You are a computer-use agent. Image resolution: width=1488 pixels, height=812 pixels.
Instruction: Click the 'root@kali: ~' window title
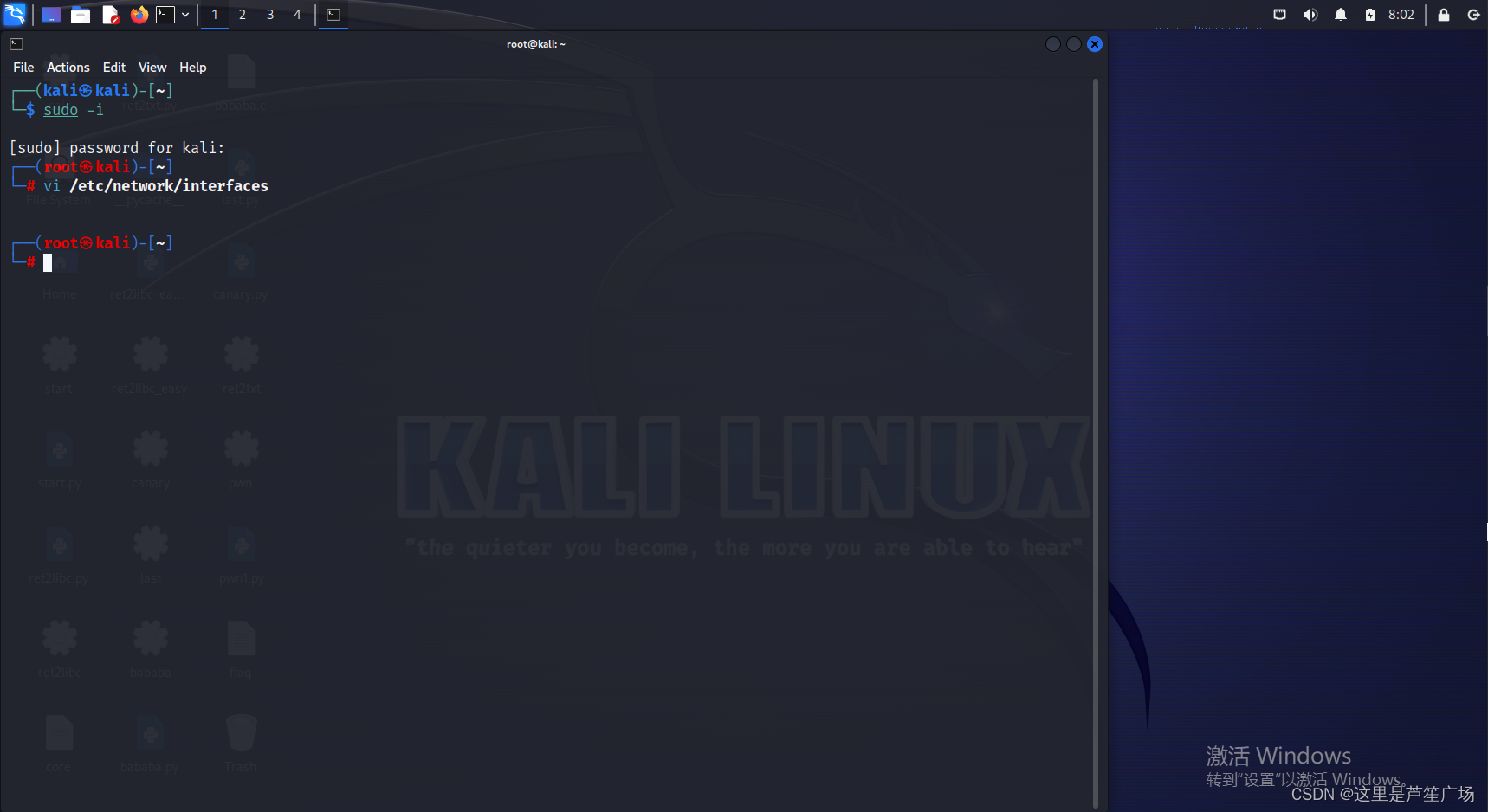click(536, 44)
